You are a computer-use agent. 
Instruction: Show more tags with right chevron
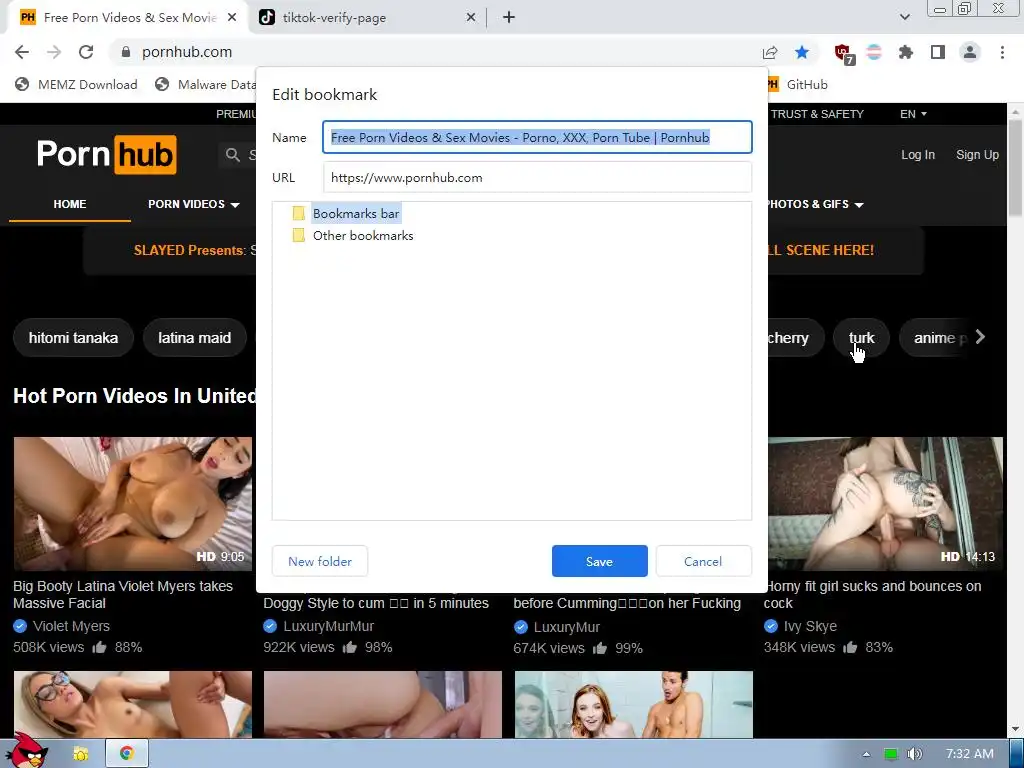[980, 337]
